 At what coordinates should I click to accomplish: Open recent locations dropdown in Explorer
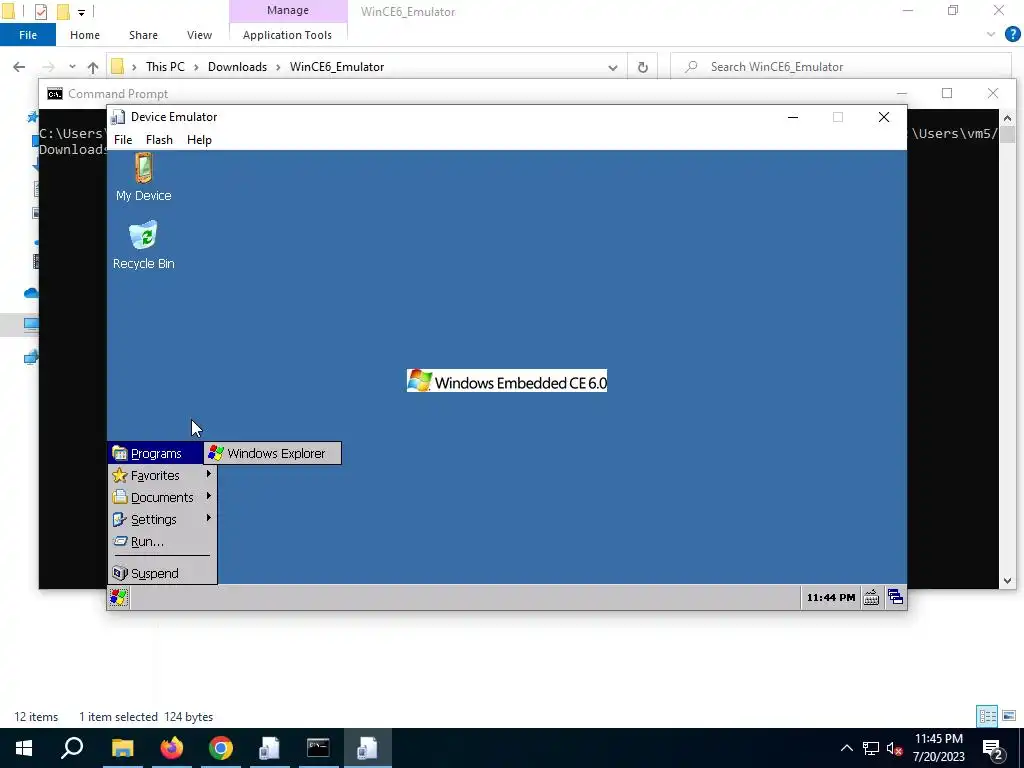point(72,67)
